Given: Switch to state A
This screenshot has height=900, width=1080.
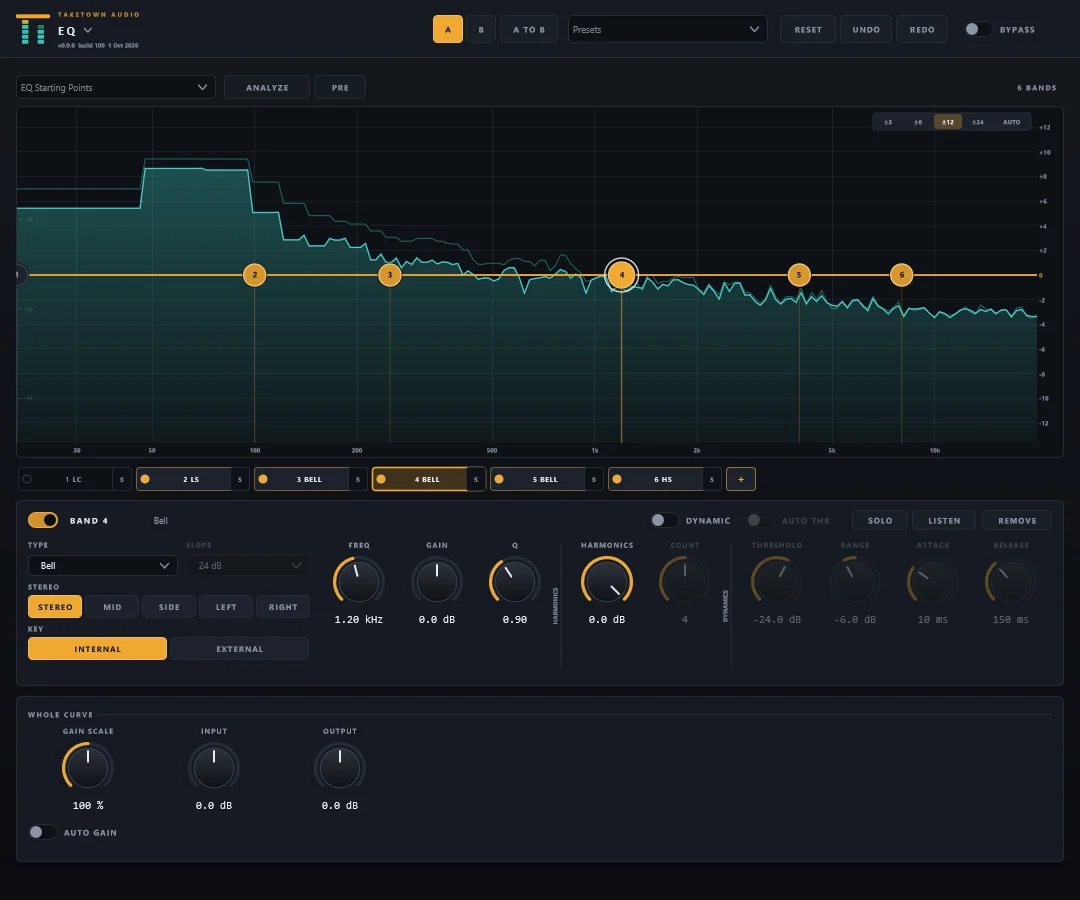Looking at the screenshot, I should (448, 30).
